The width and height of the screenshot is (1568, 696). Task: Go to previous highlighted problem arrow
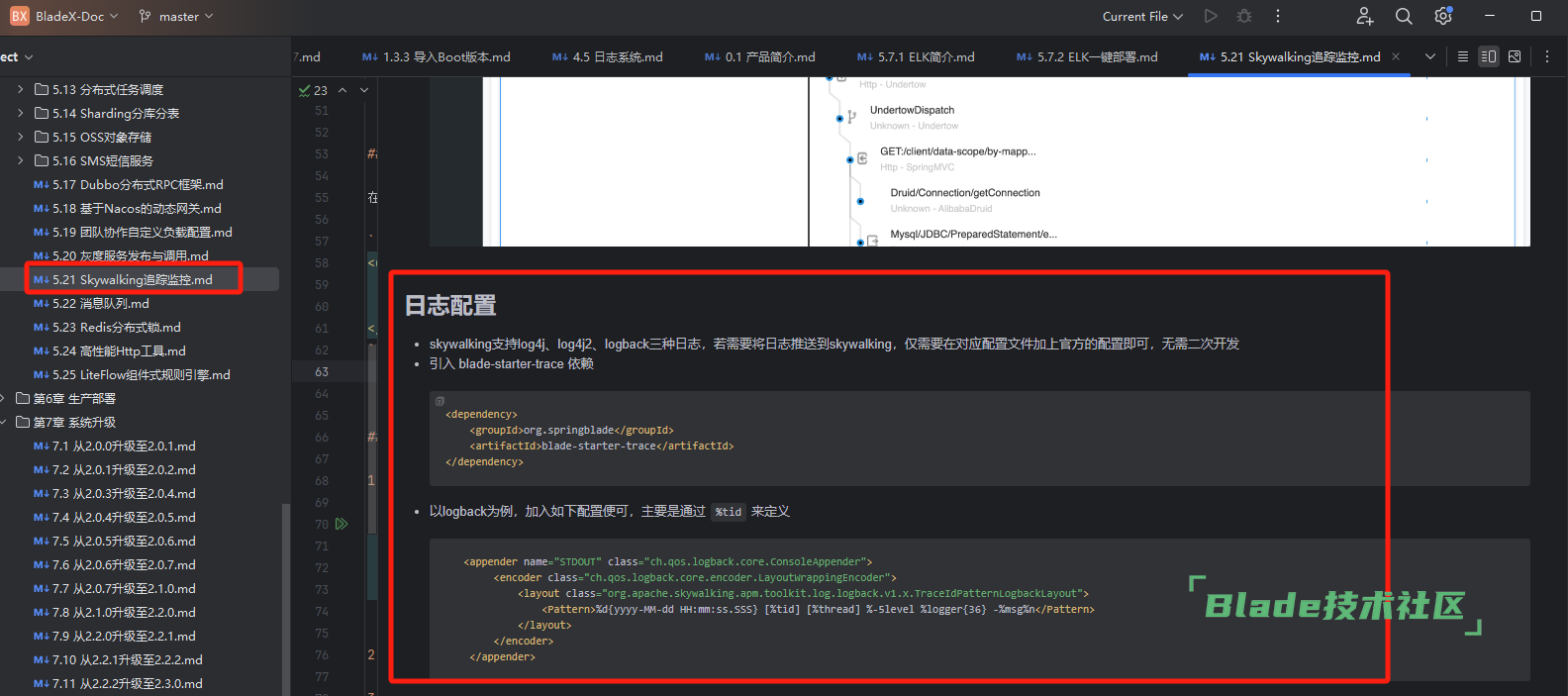click(x=343, y=90)
